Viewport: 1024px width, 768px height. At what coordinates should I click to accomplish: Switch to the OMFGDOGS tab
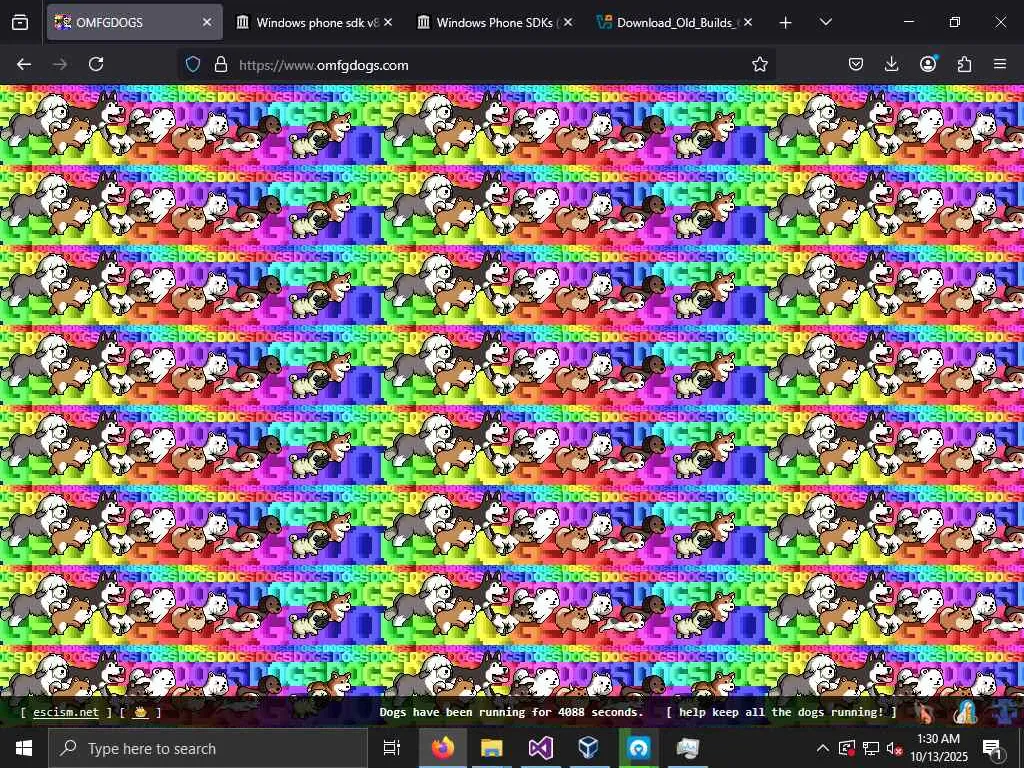tap(135, 22)
